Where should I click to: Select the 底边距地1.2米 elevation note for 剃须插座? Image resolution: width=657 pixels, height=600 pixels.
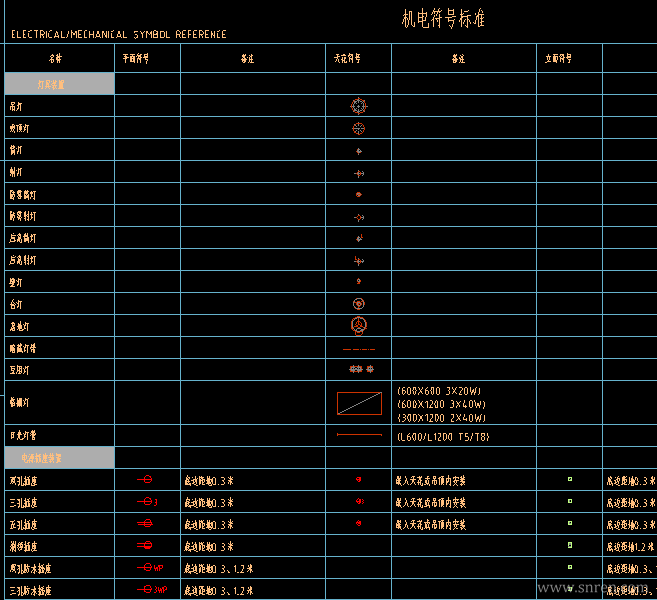pos(630,546)
